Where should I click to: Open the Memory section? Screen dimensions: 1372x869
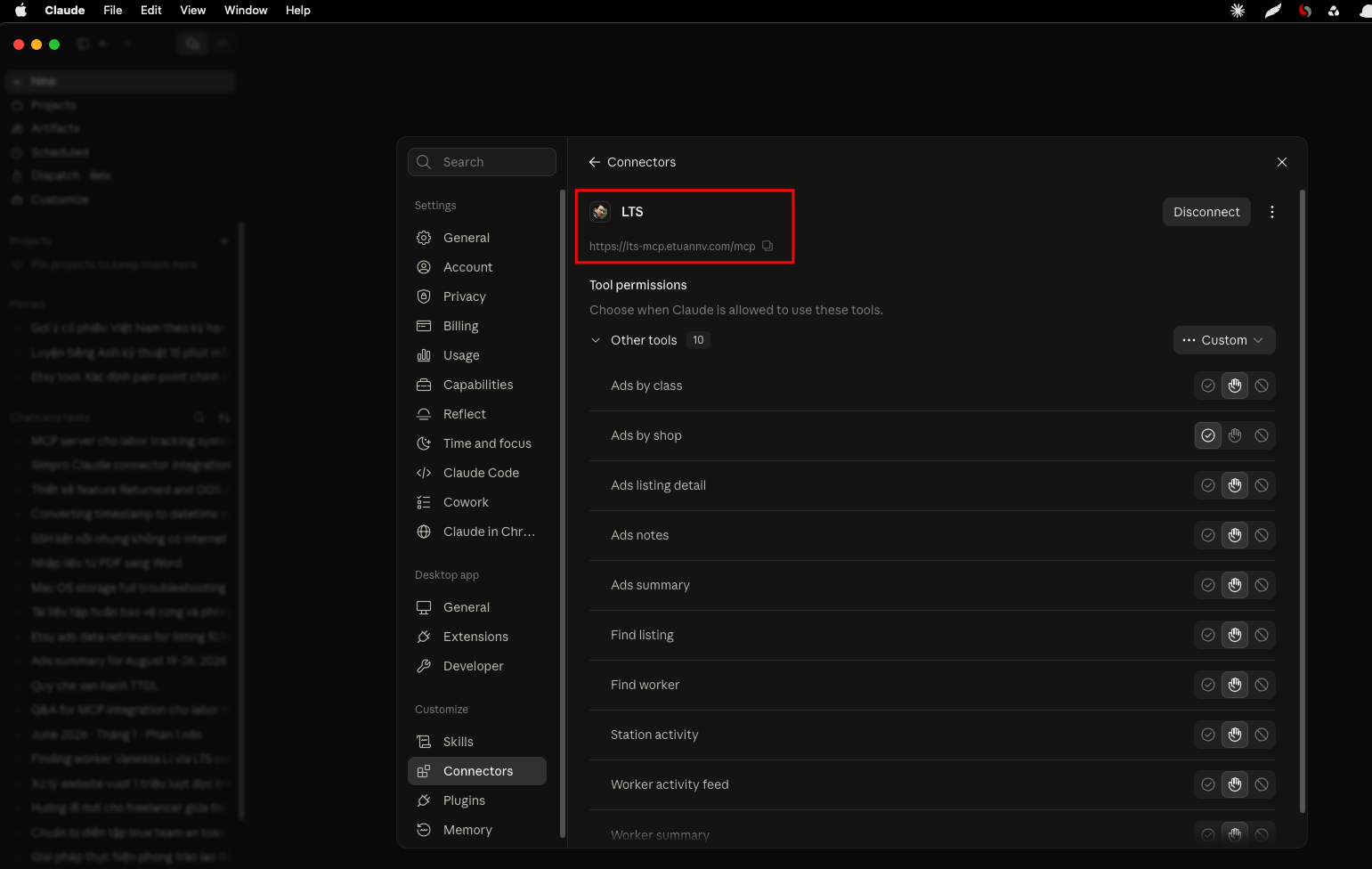pyautogui.click(x=477, y=830)
